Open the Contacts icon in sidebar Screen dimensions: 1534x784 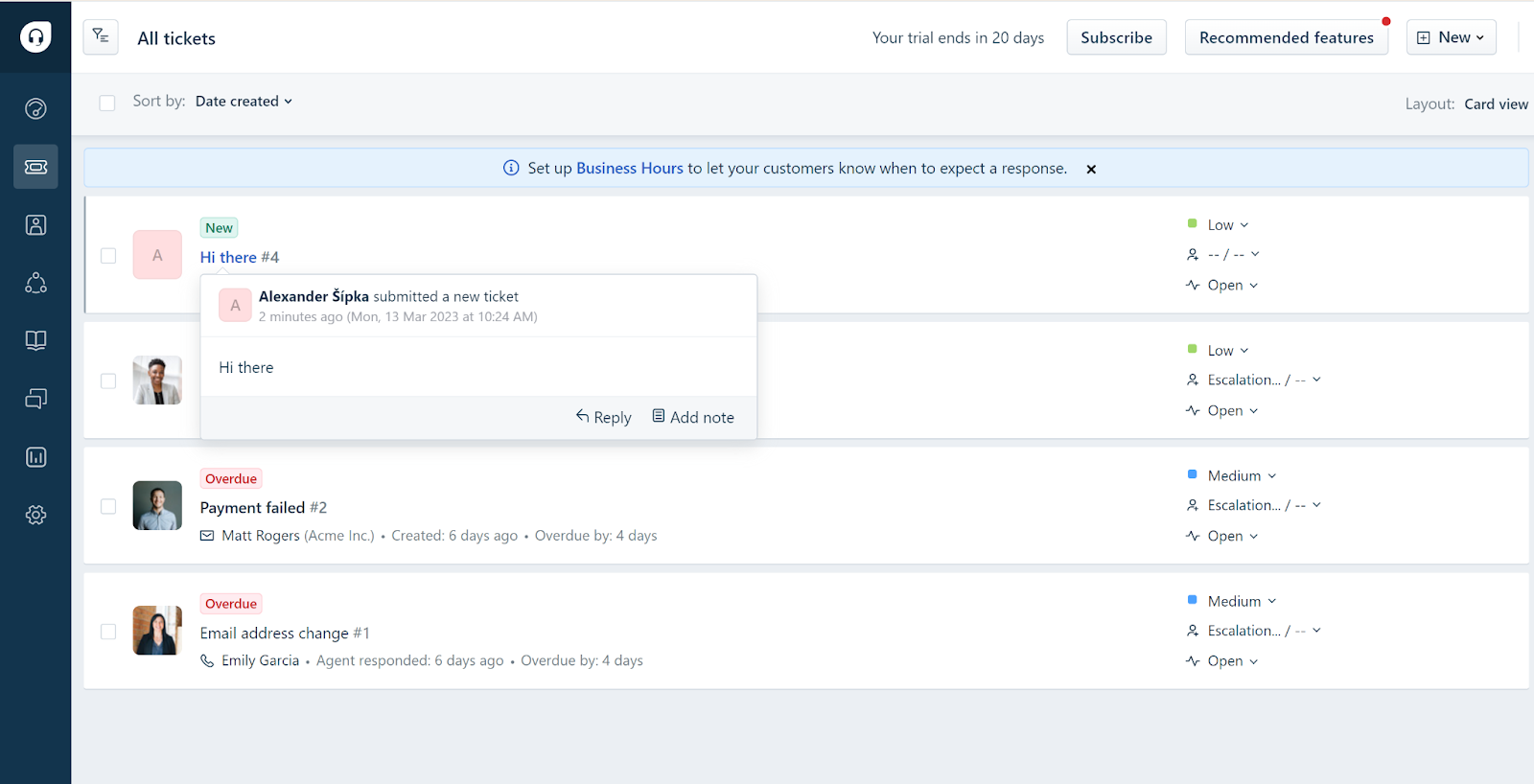pos(35,225)
